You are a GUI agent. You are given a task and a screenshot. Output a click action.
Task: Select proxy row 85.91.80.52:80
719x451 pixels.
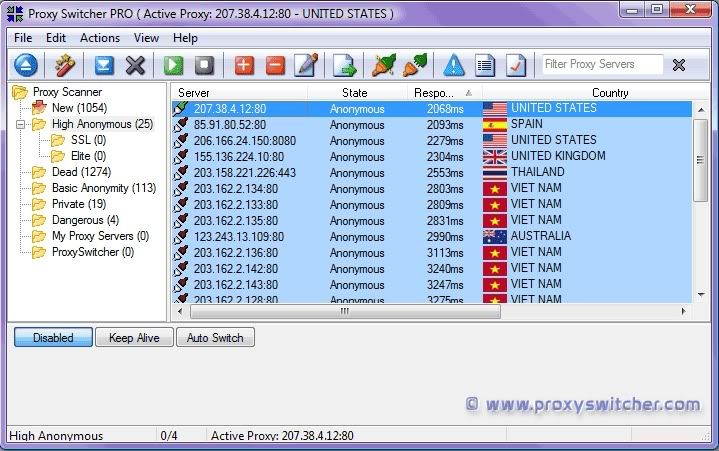(432, 125)
